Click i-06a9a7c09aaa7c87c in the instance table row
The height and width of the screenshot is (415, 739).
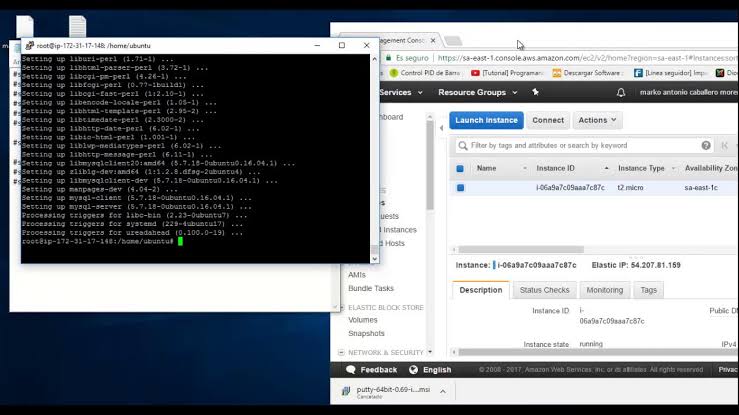click(x=570, y=187)
